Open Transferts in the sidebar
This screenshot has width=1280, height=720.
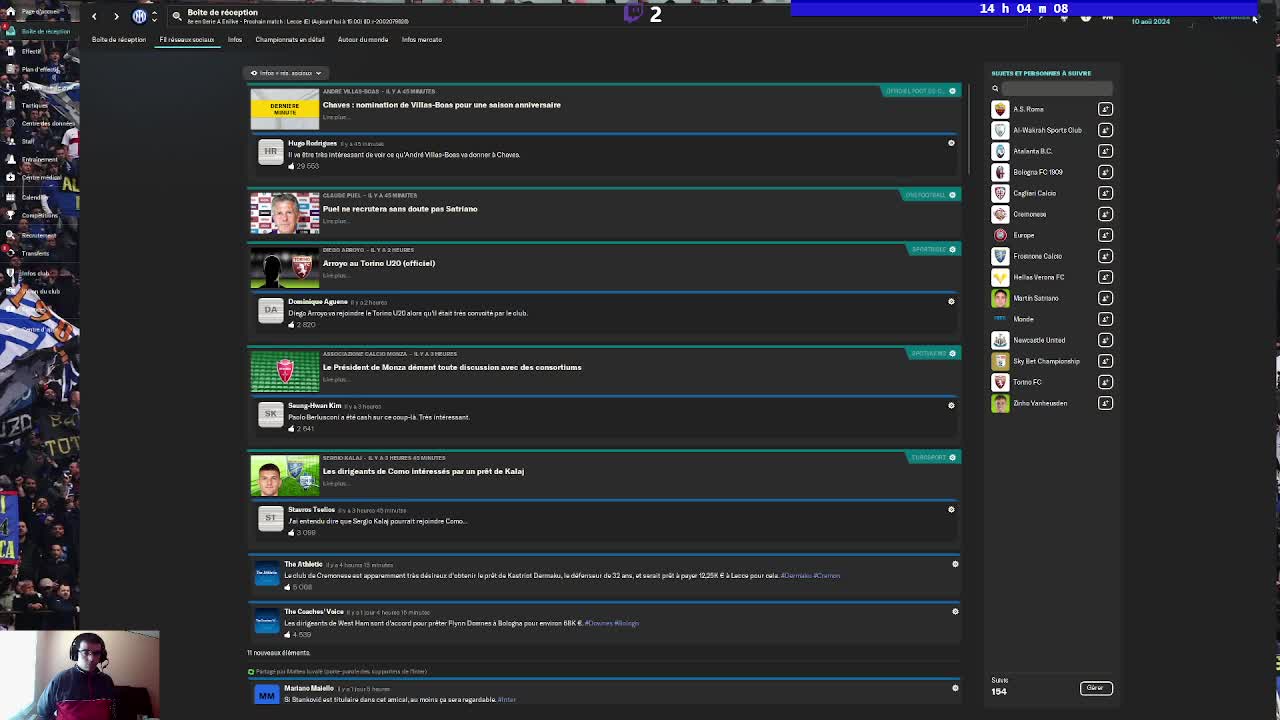tap(36, 253)
